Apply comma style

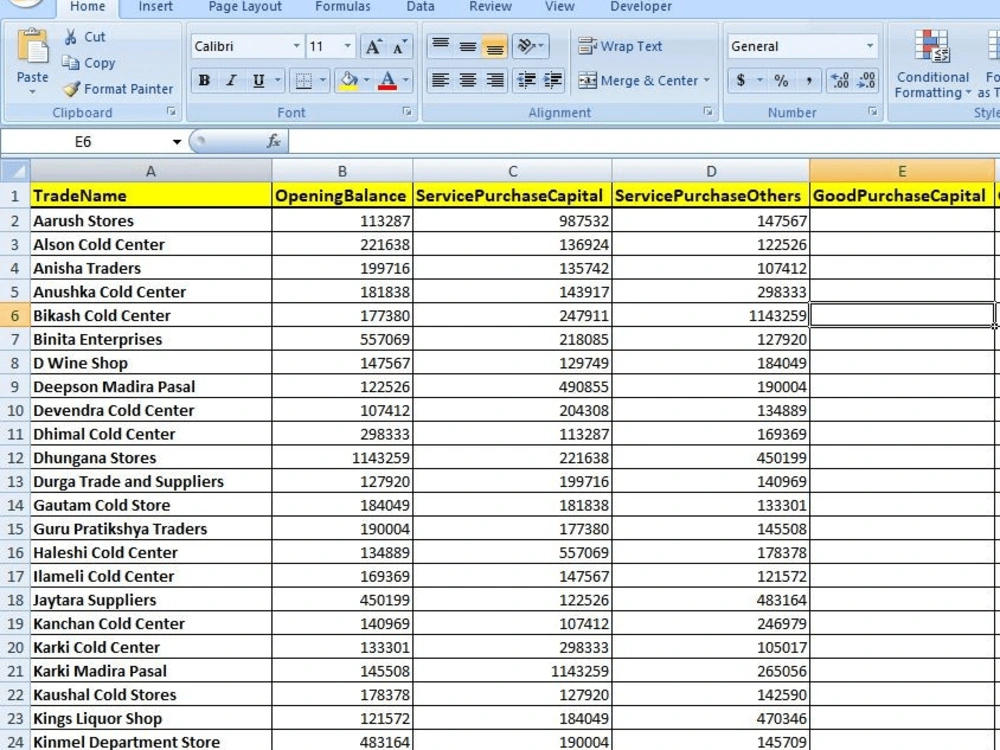(x=809, y=80)
